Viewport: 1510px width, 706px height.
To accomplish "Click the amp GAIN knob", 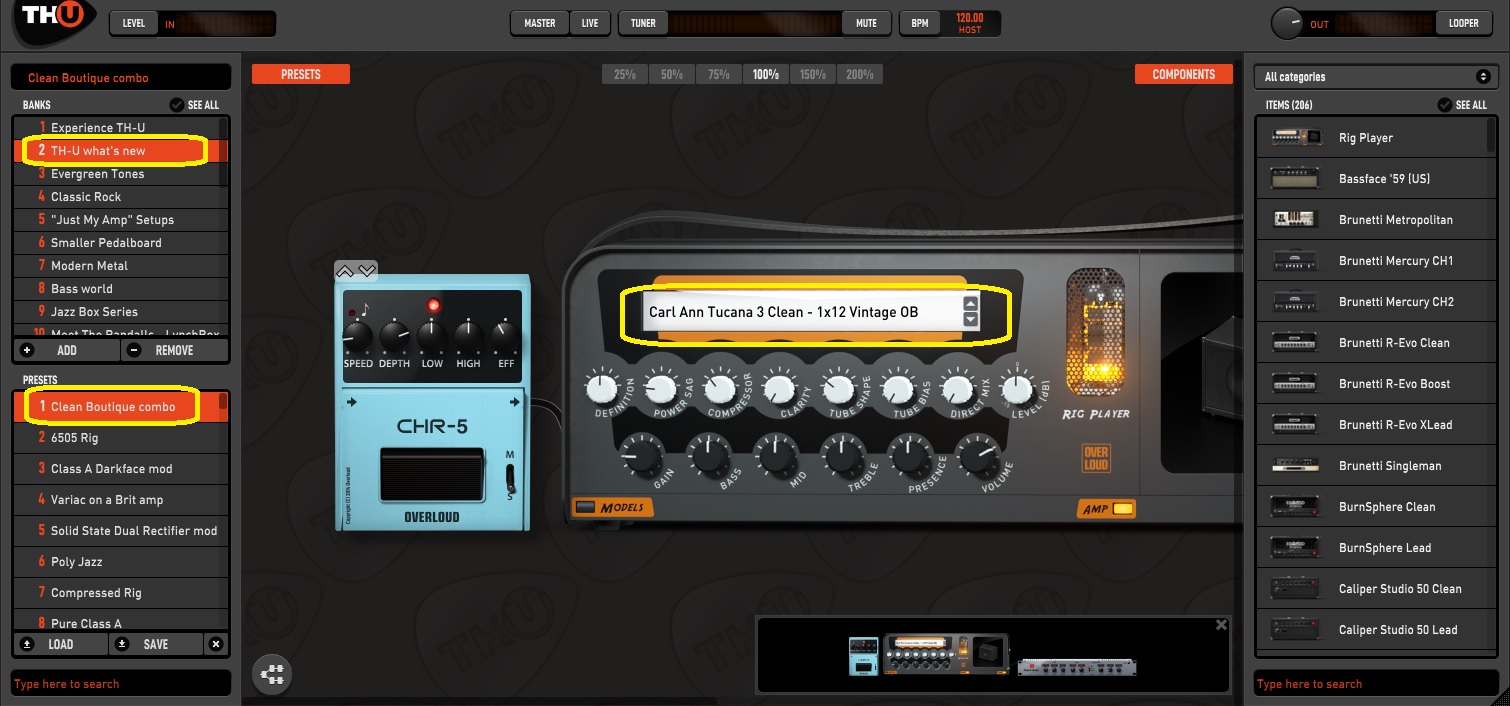I will click(641, 455).
